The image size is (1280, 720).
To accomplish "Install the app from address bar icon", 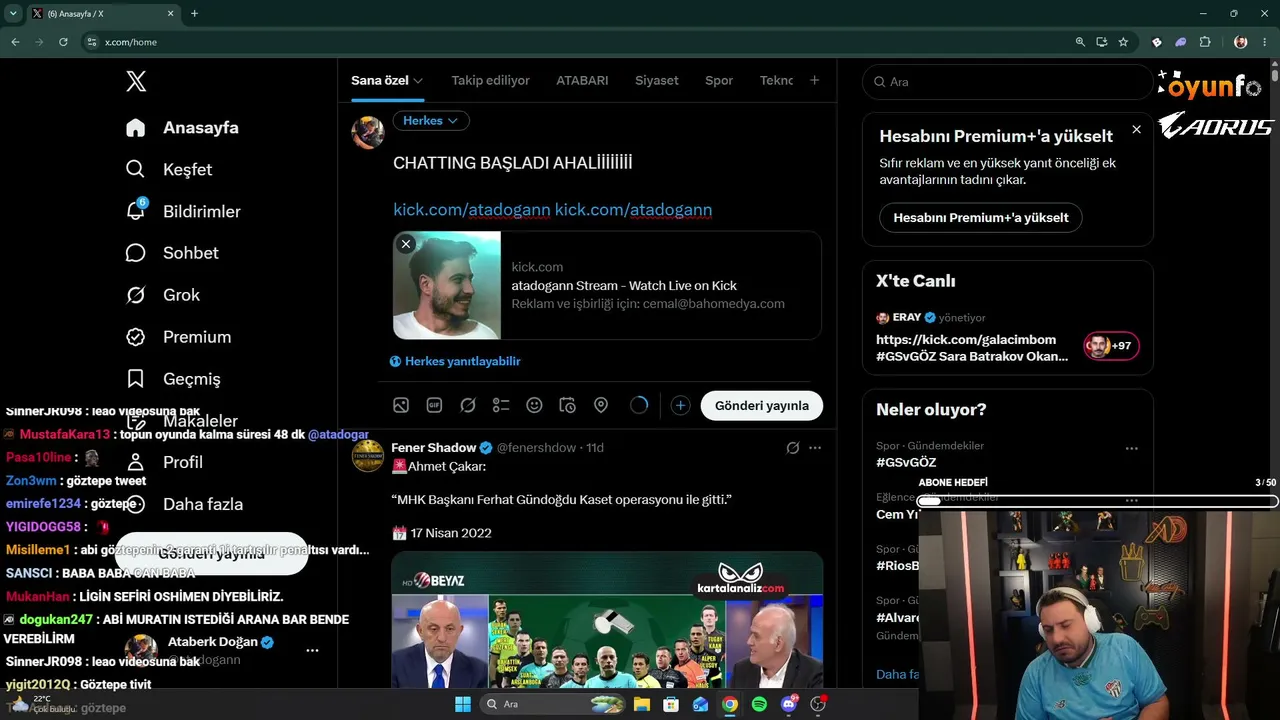I will click(1102, 42).
